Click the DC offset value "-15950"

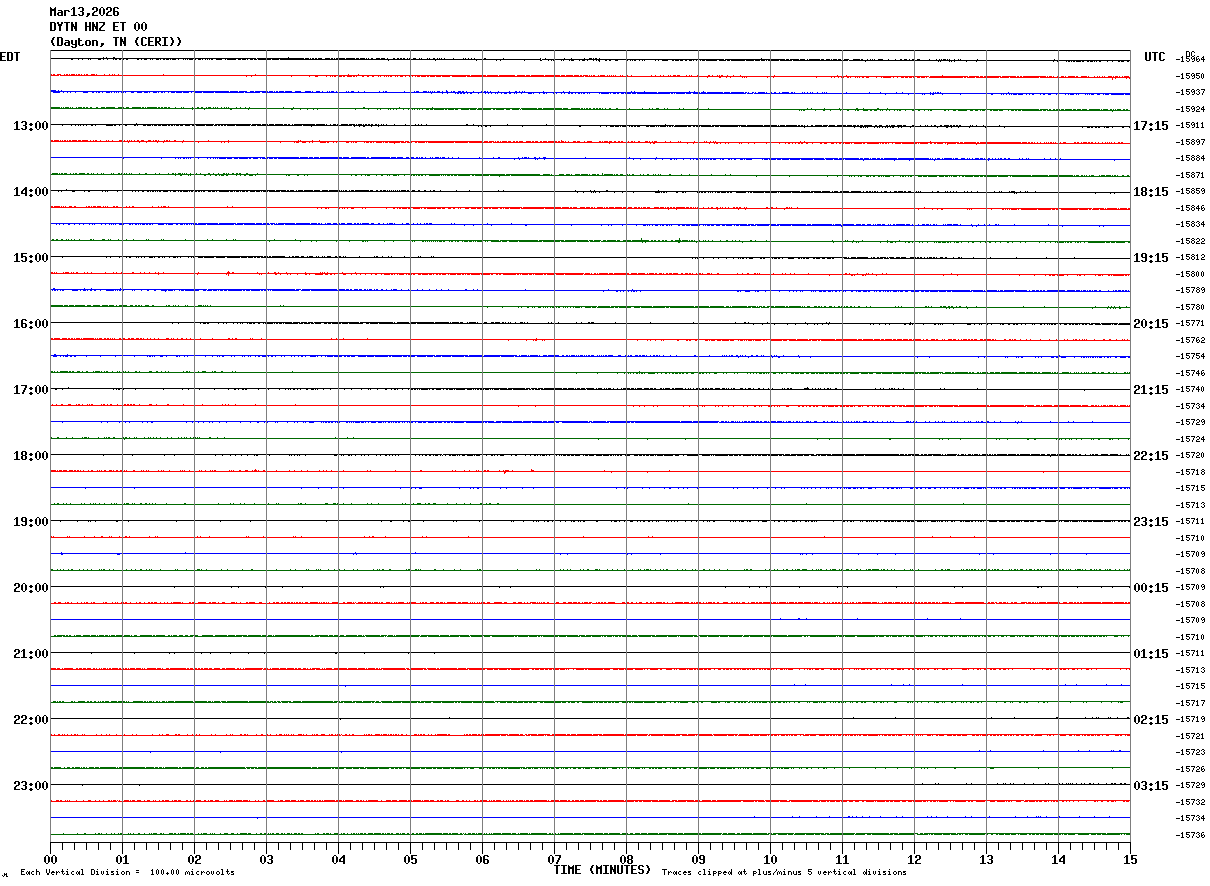click(1190, 76)
